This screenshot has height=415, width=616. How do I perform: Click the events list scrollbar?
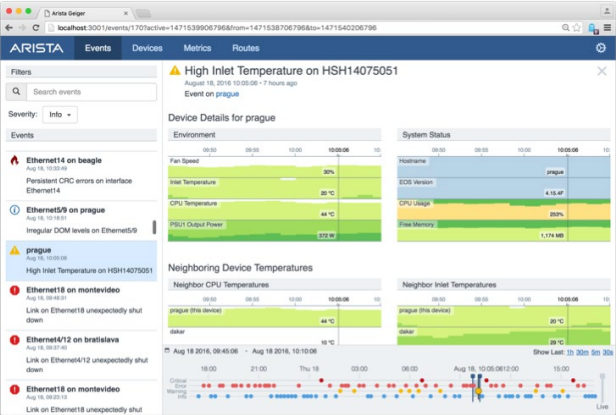point(154,227)
